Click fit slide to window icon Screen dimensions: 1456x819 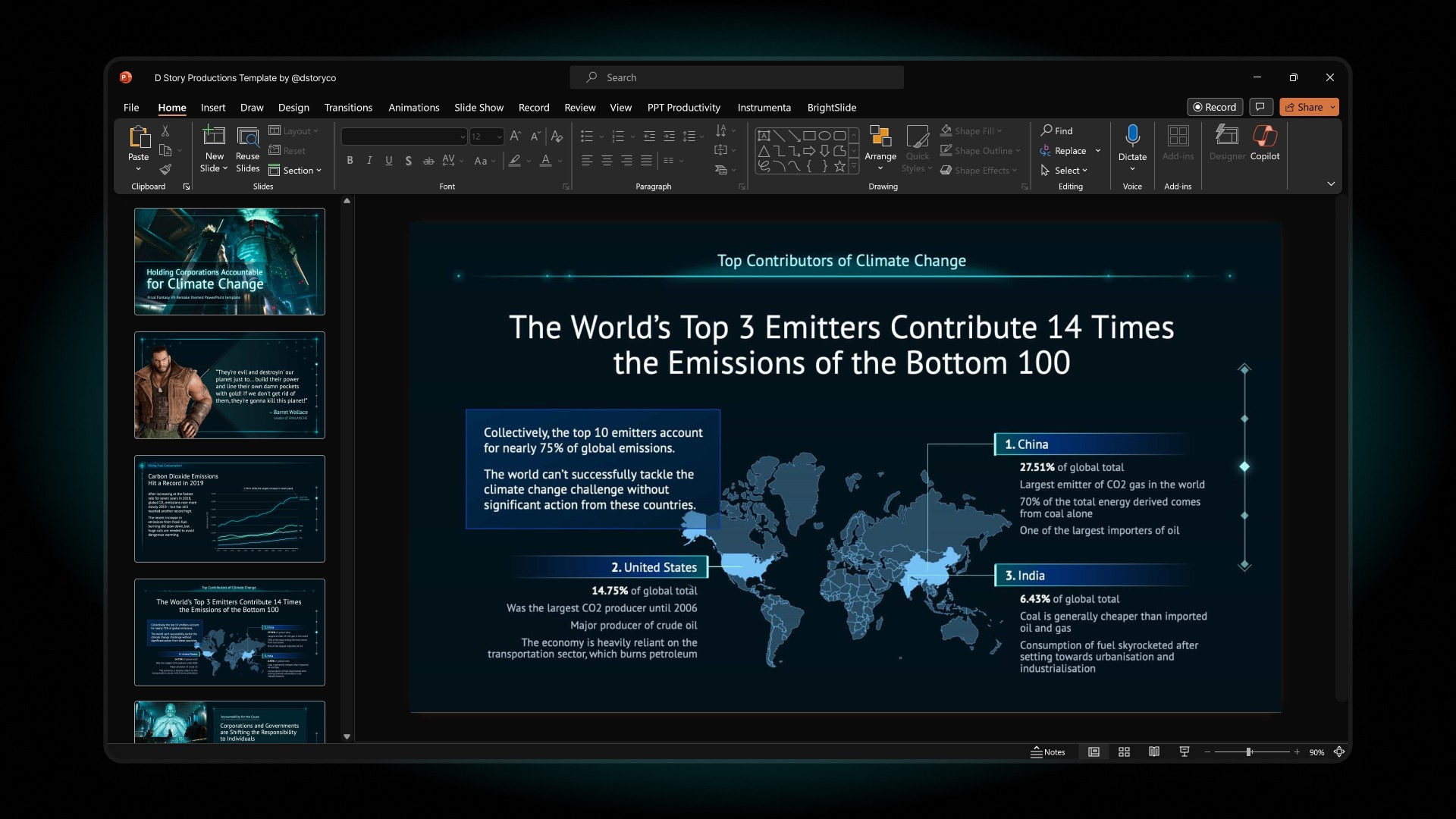click(x=1339, y=752)
